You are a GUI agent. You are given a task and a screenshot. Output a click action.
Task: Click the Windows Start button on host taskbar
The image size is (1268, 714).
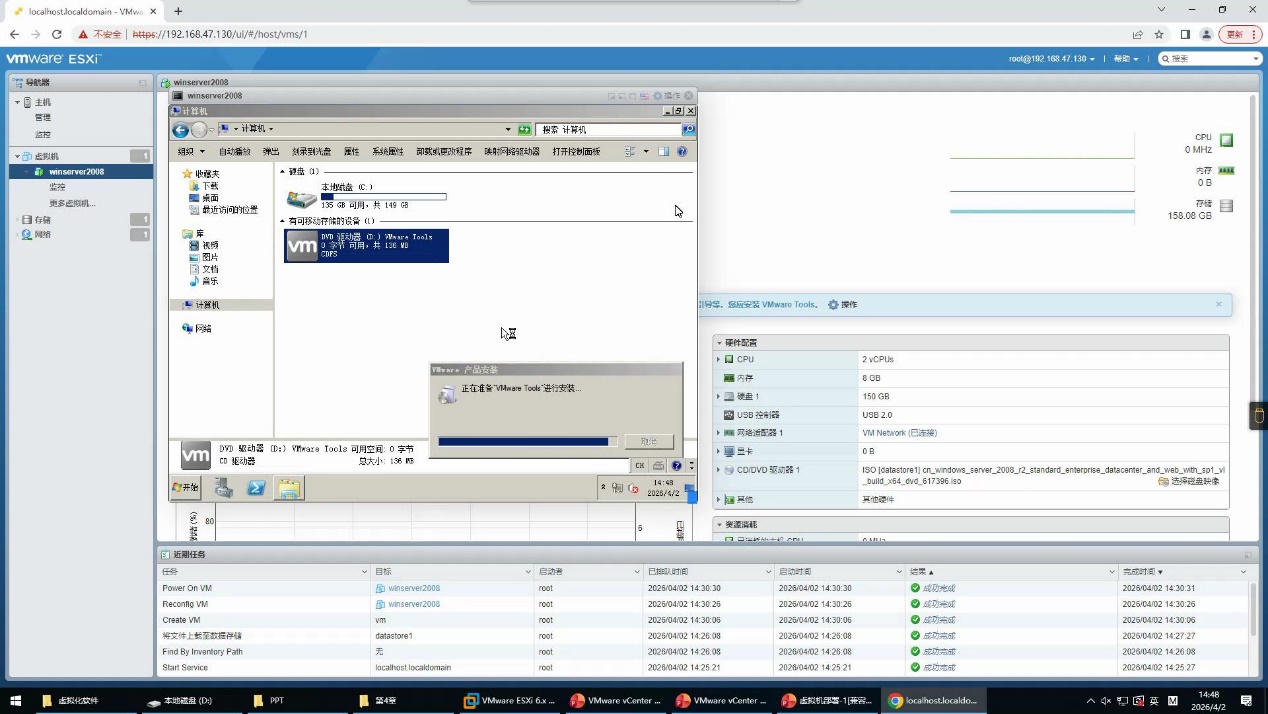pos(15,701)
